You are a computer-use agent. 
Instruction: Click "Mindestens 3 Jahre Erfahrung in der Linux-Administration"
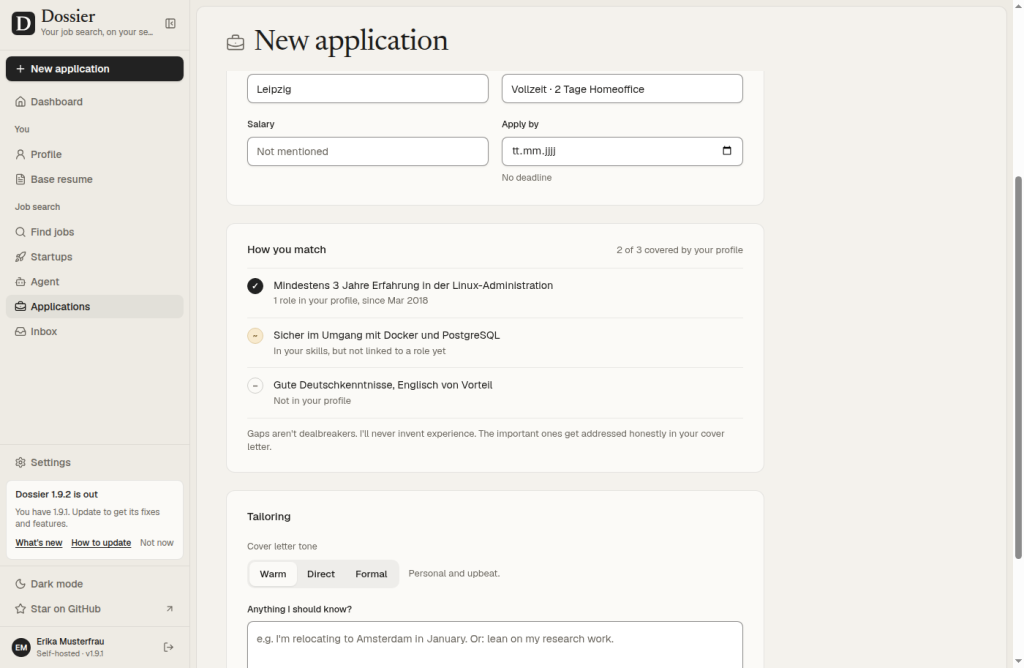tap(413, 285)
